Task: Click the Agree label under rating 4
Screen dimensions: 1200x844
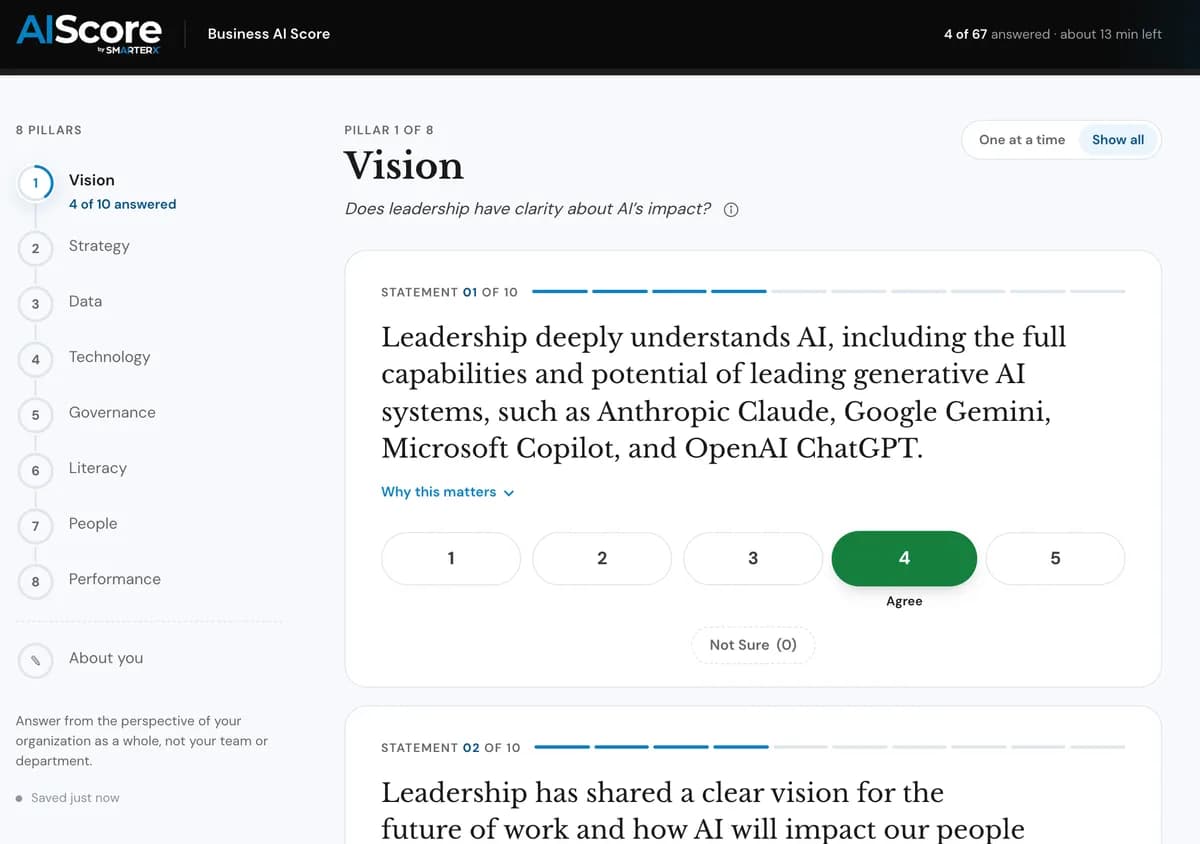Action: point(904,601)
